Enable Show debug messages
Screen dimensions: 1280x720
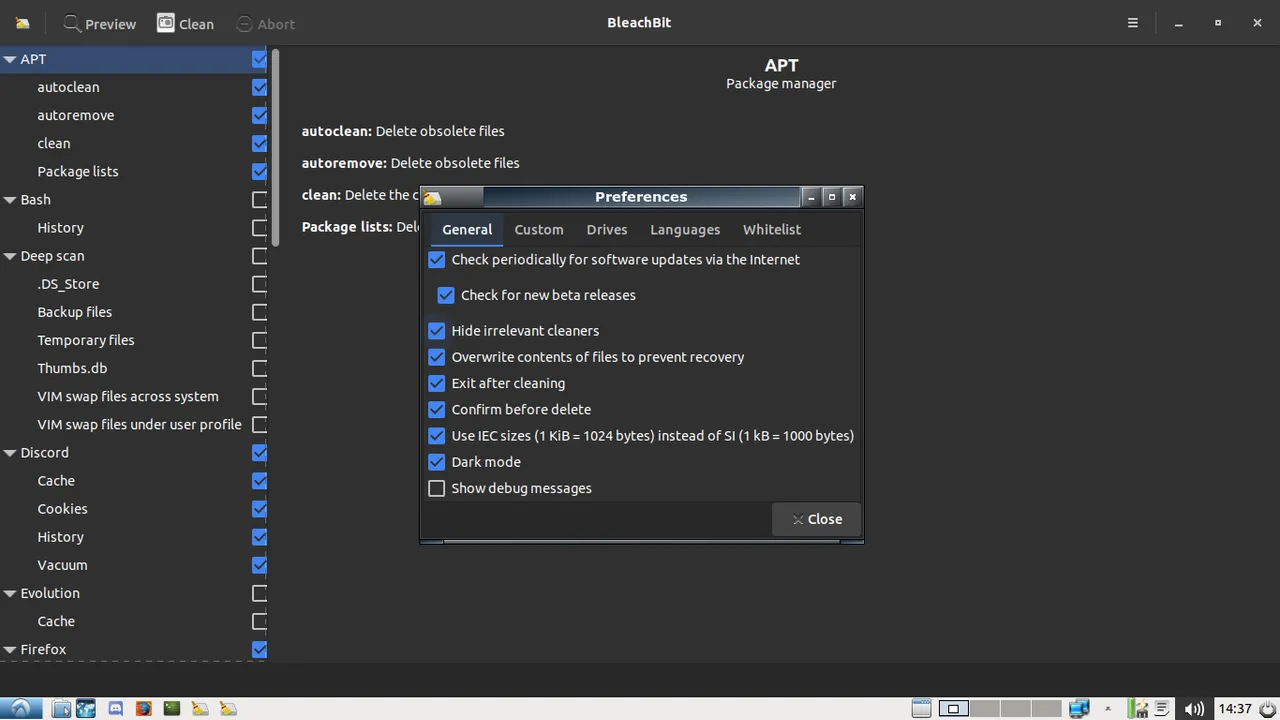click(x=436, y=488)
